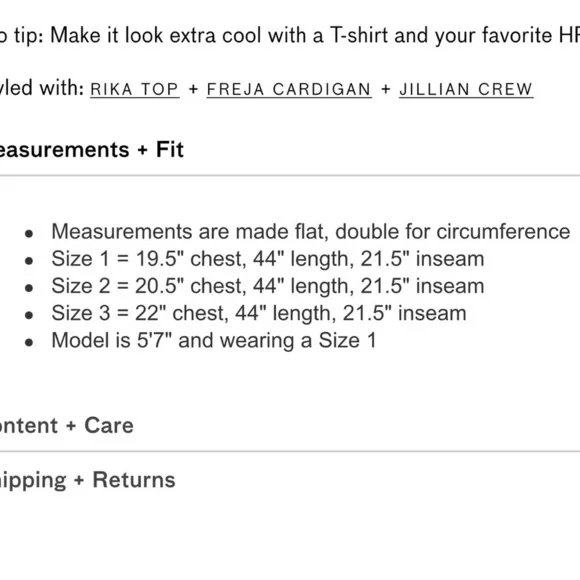Collapse the Measurements + Fit section

91,149
